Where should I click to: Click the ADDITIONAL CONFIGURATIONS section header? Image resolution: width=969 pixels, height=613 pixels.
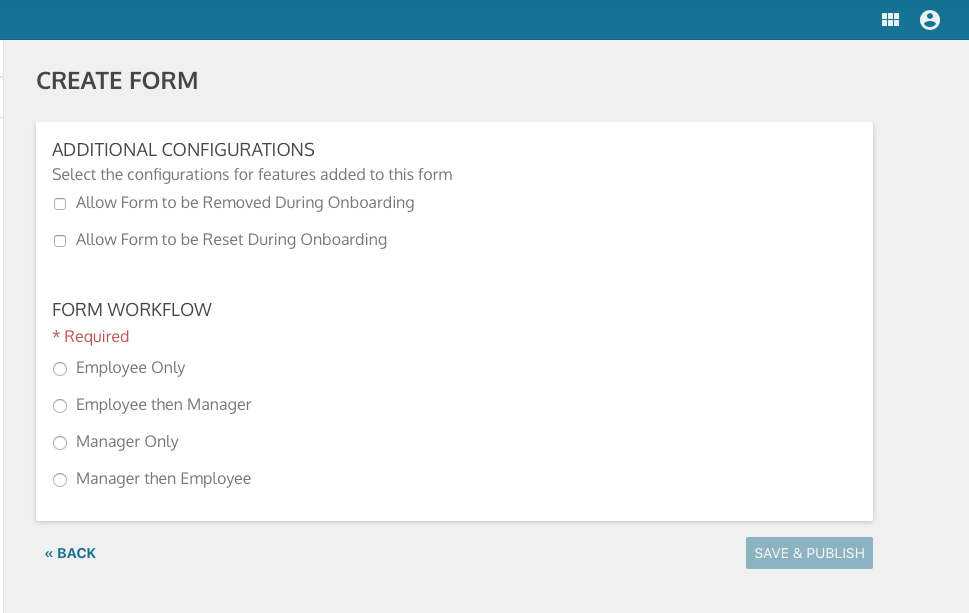pos(182,149)
